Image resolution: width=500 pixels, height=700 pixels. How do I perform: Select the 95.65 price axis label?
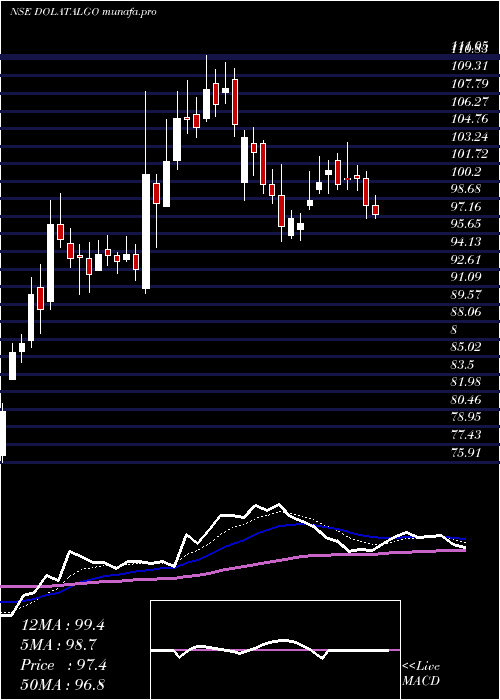[x=466, y=224]
